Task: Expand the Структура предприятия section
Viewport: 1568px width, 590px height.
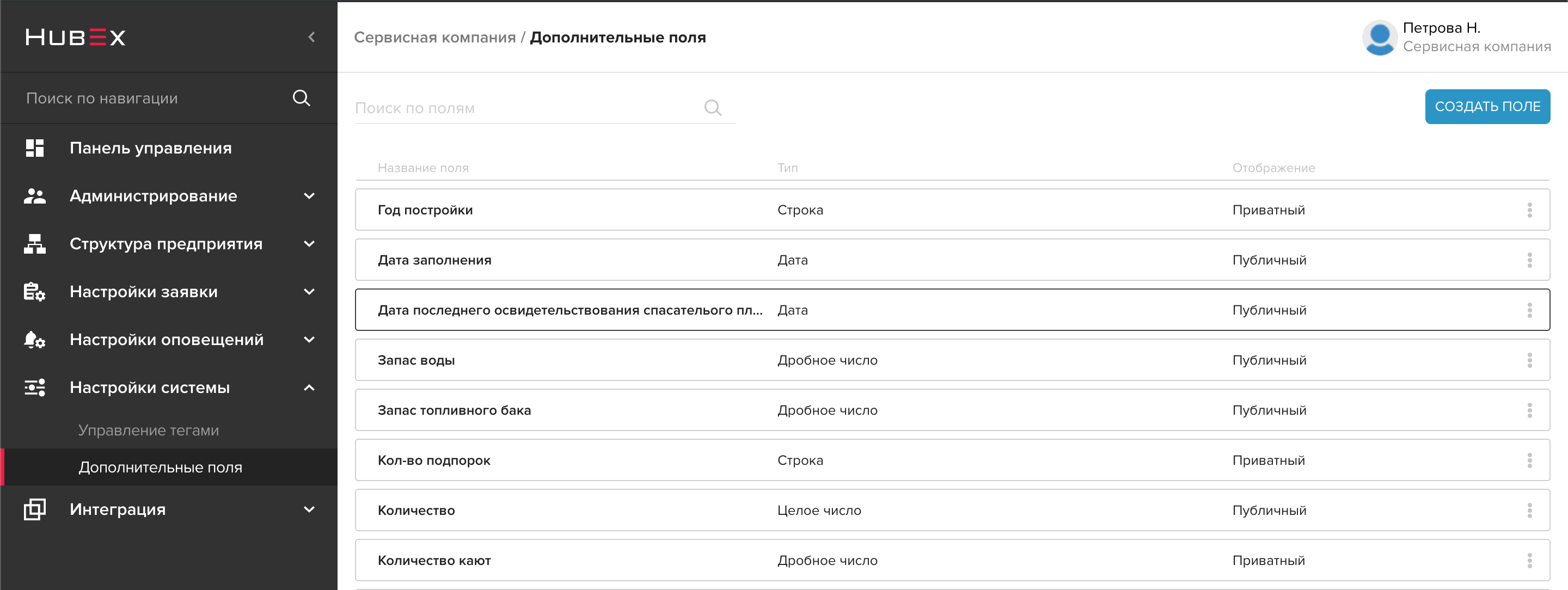Action: pyautogui.click(x=309, y=244)
